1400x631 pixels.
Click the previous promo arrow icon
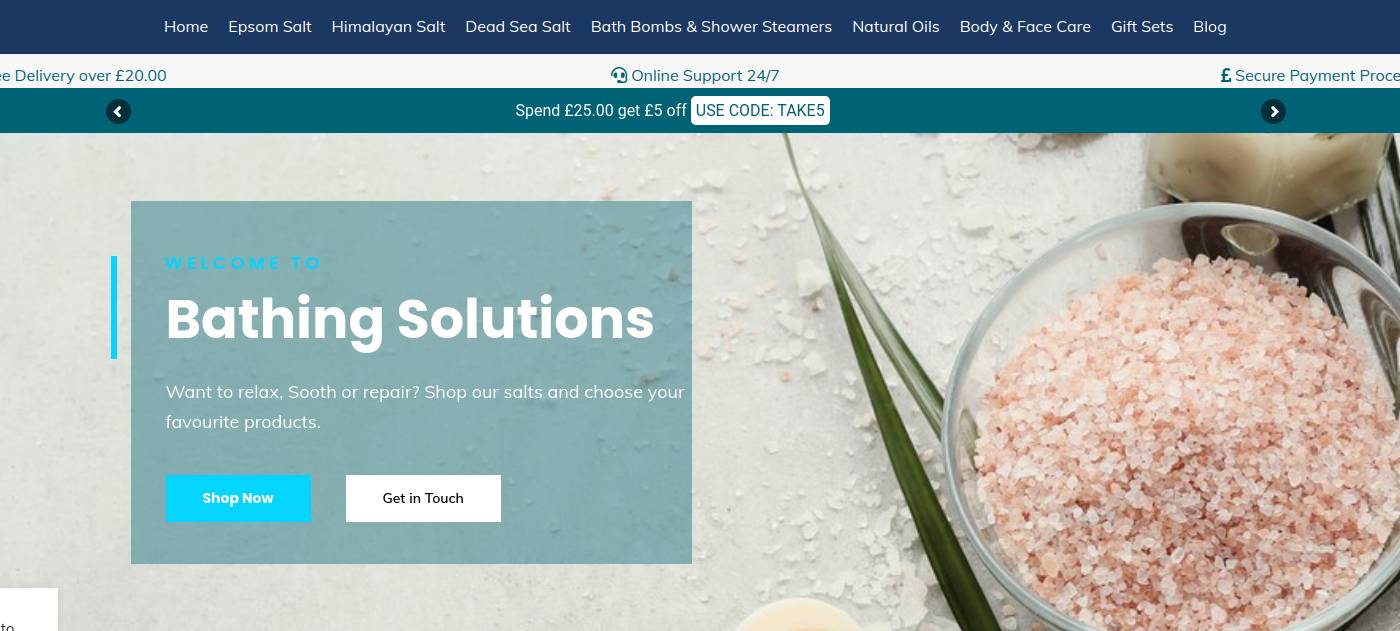[x=119, y=111]
